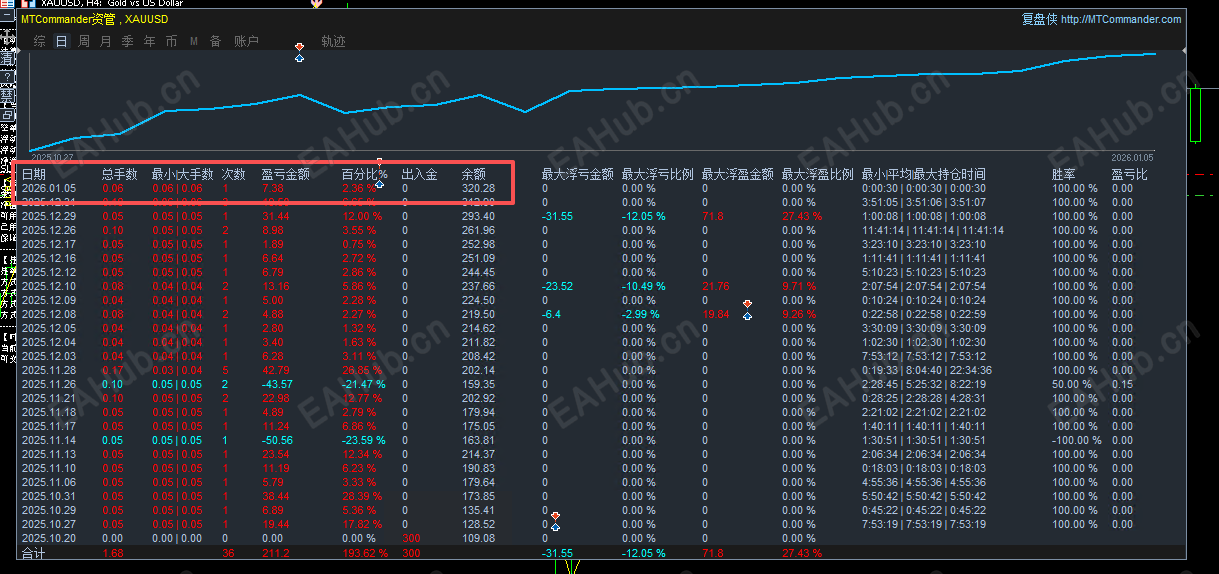Viewport: 1219px width, 574px height.
Task: Open the 季 quarterly tab
Action: tap(128, 41)
